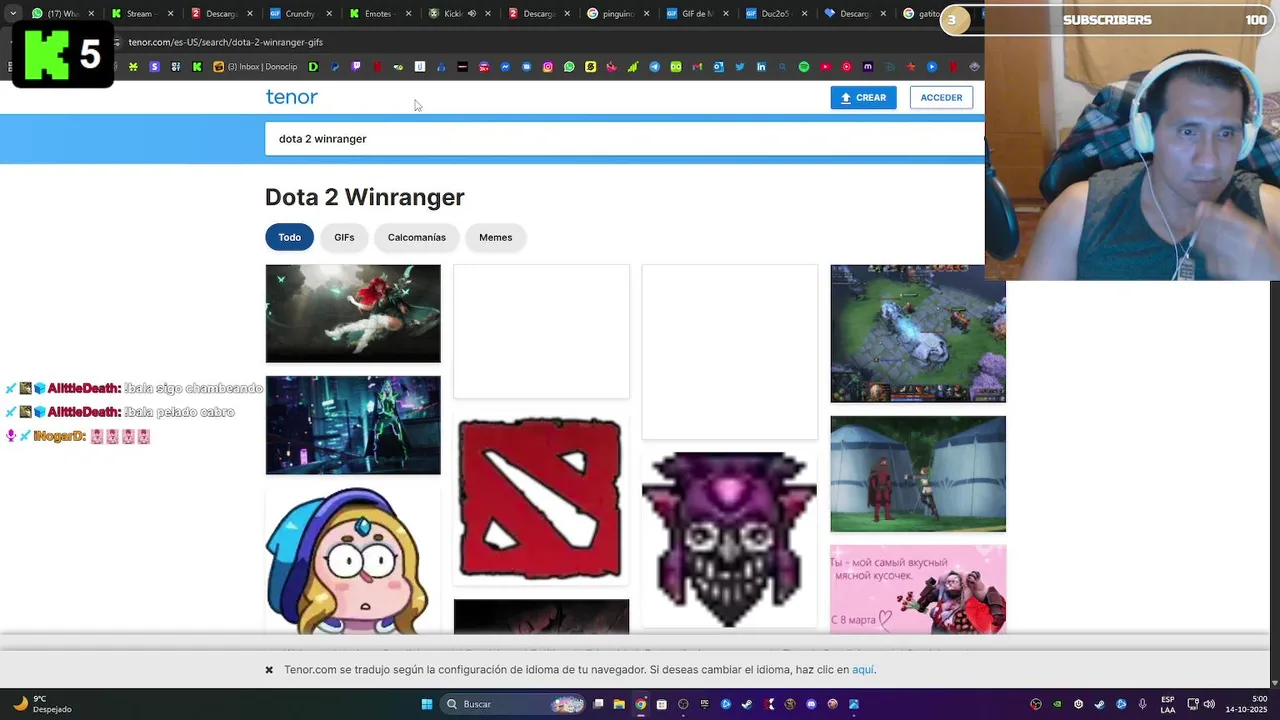This screenshot has height=720, width=1280.
Task: Open the pink 8 марта greeting GIF
Action: click(x=918, y=589)
